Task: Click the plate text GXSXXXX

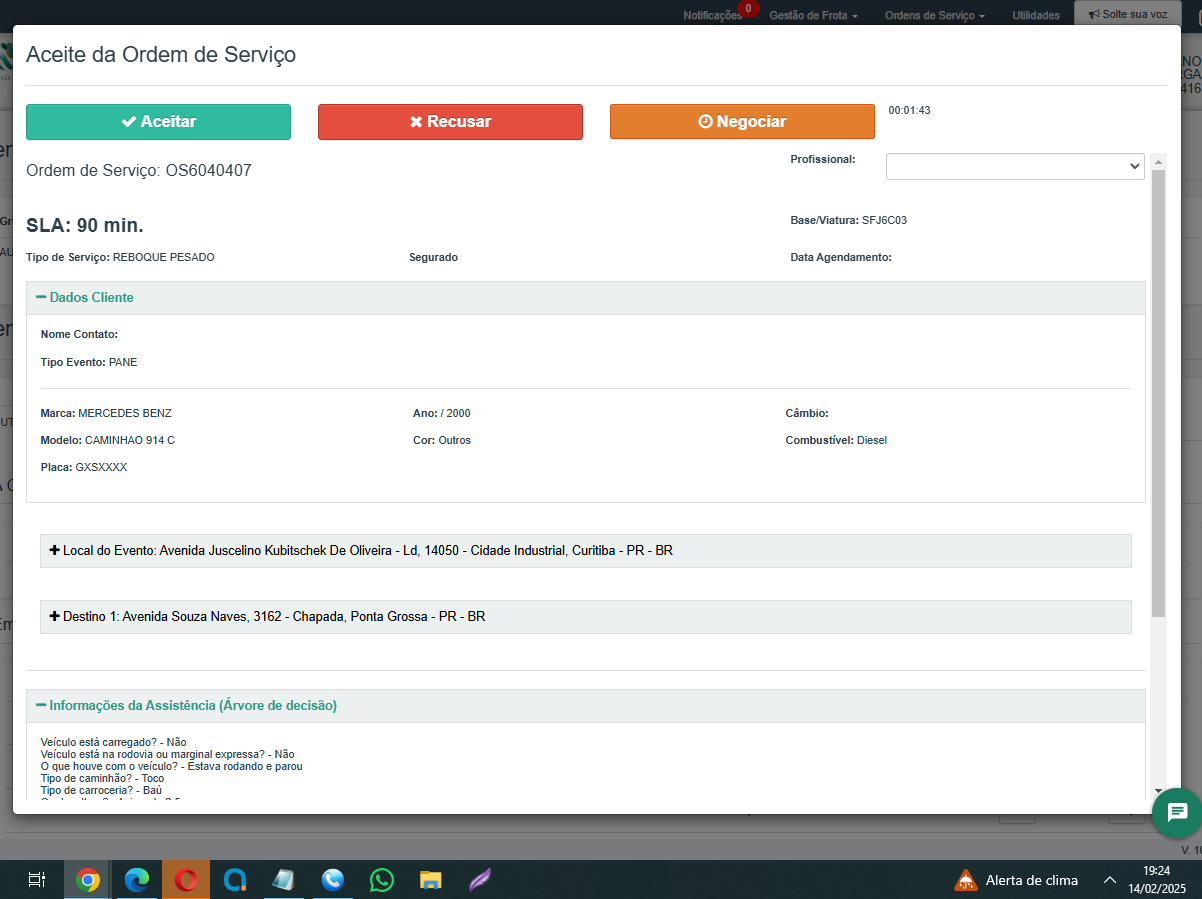Action: pos(102,467)
